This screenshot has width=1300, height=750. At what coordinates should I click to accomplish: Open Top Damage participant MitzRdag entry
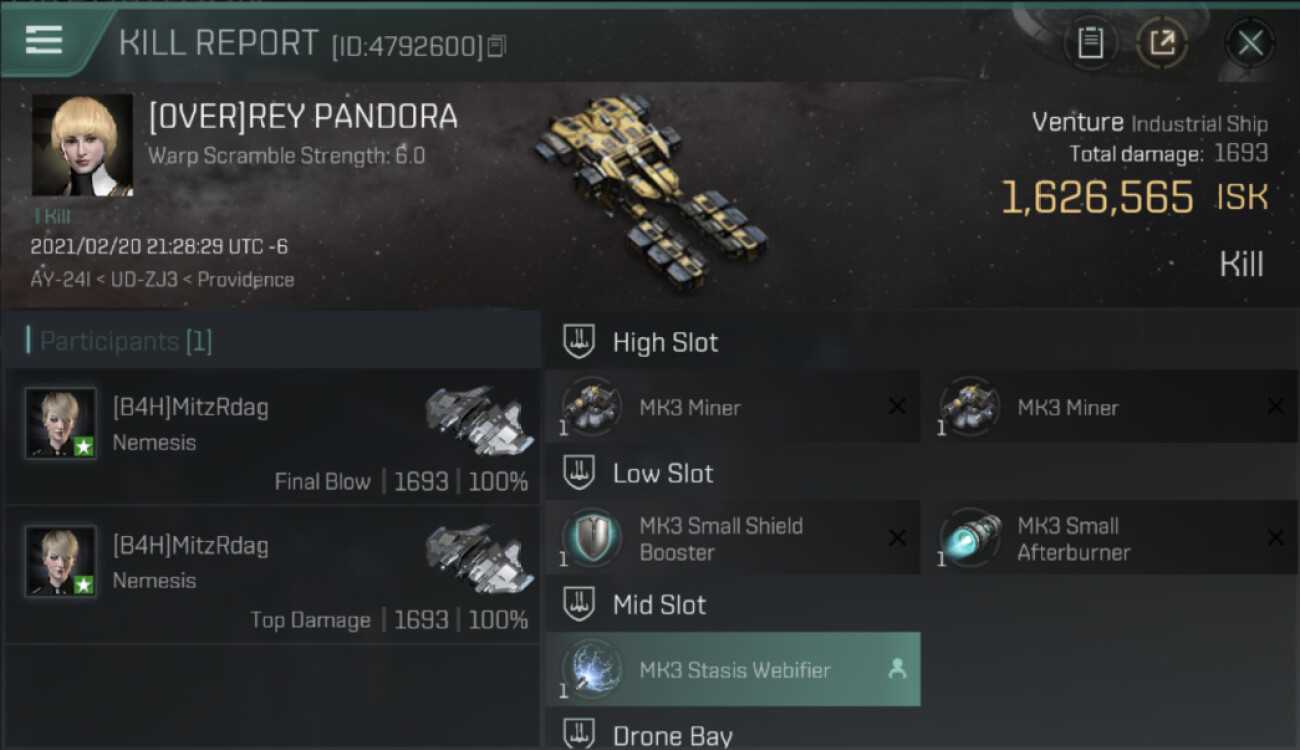tap(271, 575)
